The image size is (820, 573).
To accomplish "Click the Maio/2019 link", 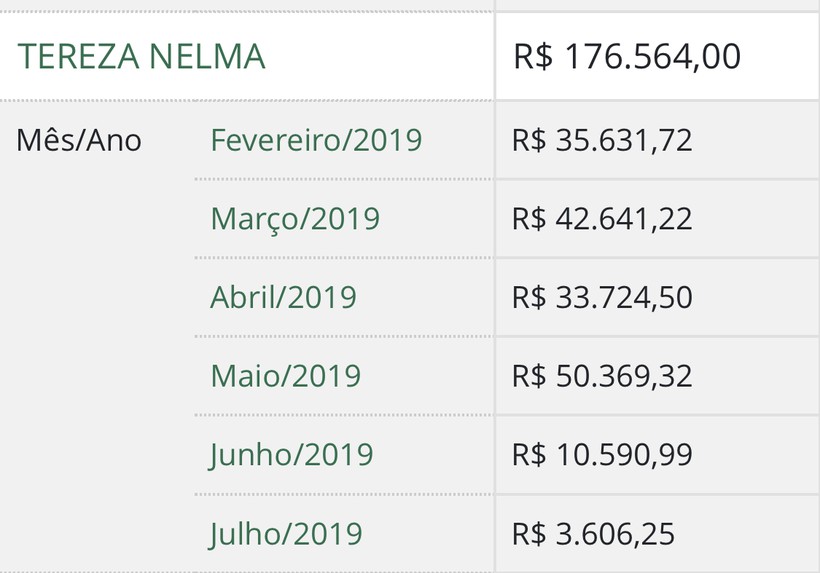I will (x=286, y=376).
